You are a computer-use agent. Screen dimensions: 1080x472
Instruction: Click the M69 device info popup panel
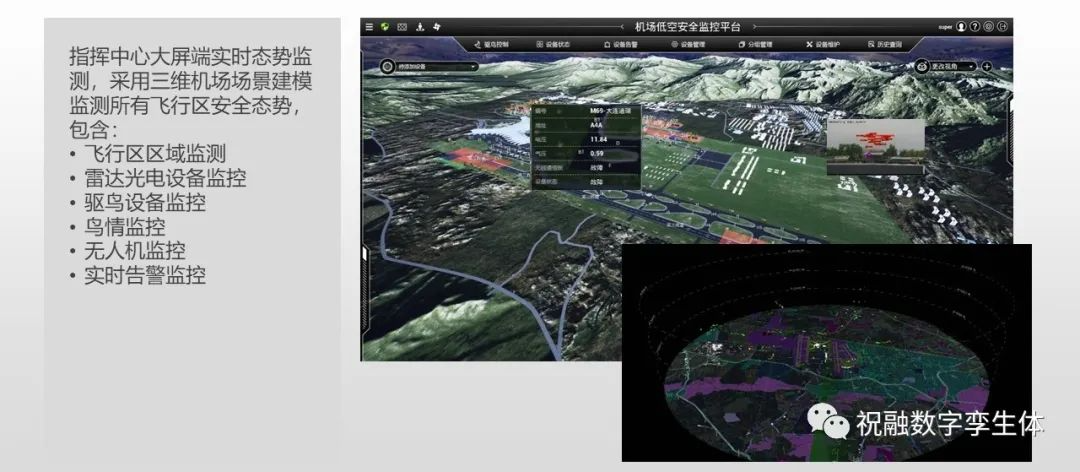[585, 146]
